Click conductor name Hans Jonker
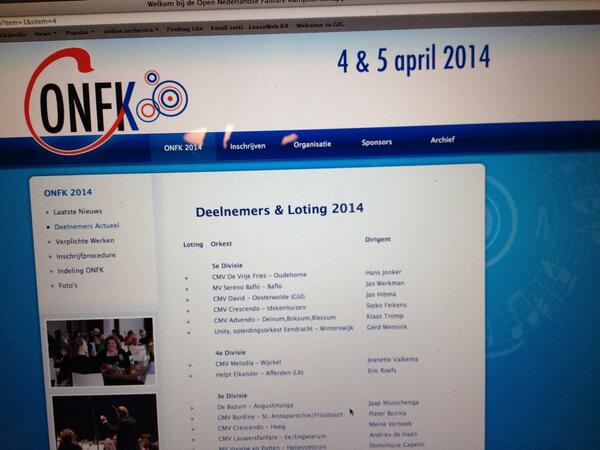Image resolution: width=600 pixels, height=450 pixels. click(x=383, y=272)
